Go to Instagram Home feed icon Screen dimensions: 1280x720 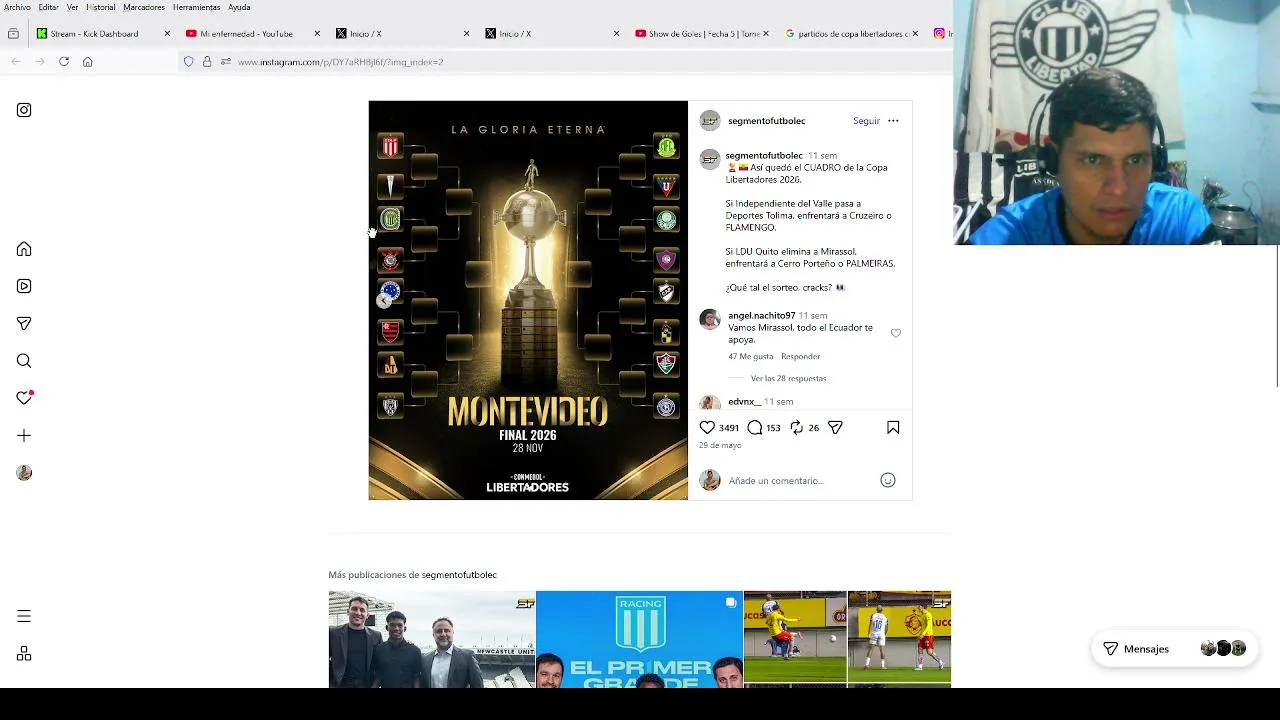click(24, 249)
